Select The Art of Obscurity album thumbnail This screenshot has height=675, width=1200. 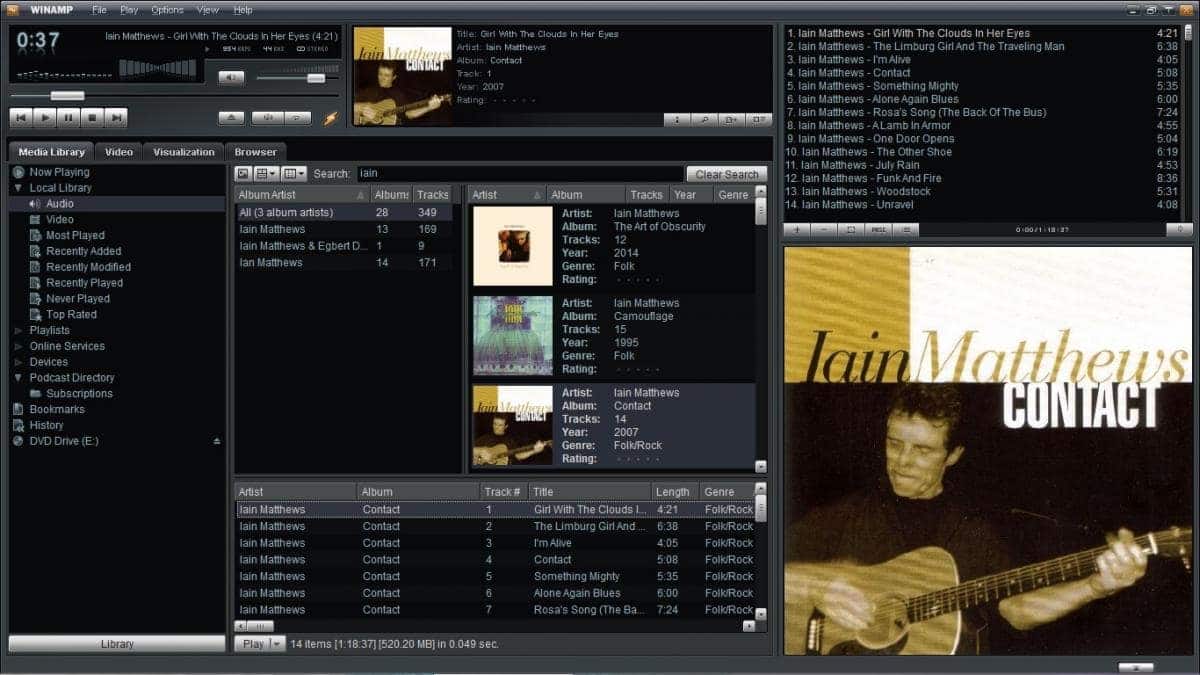pos(513,246)
